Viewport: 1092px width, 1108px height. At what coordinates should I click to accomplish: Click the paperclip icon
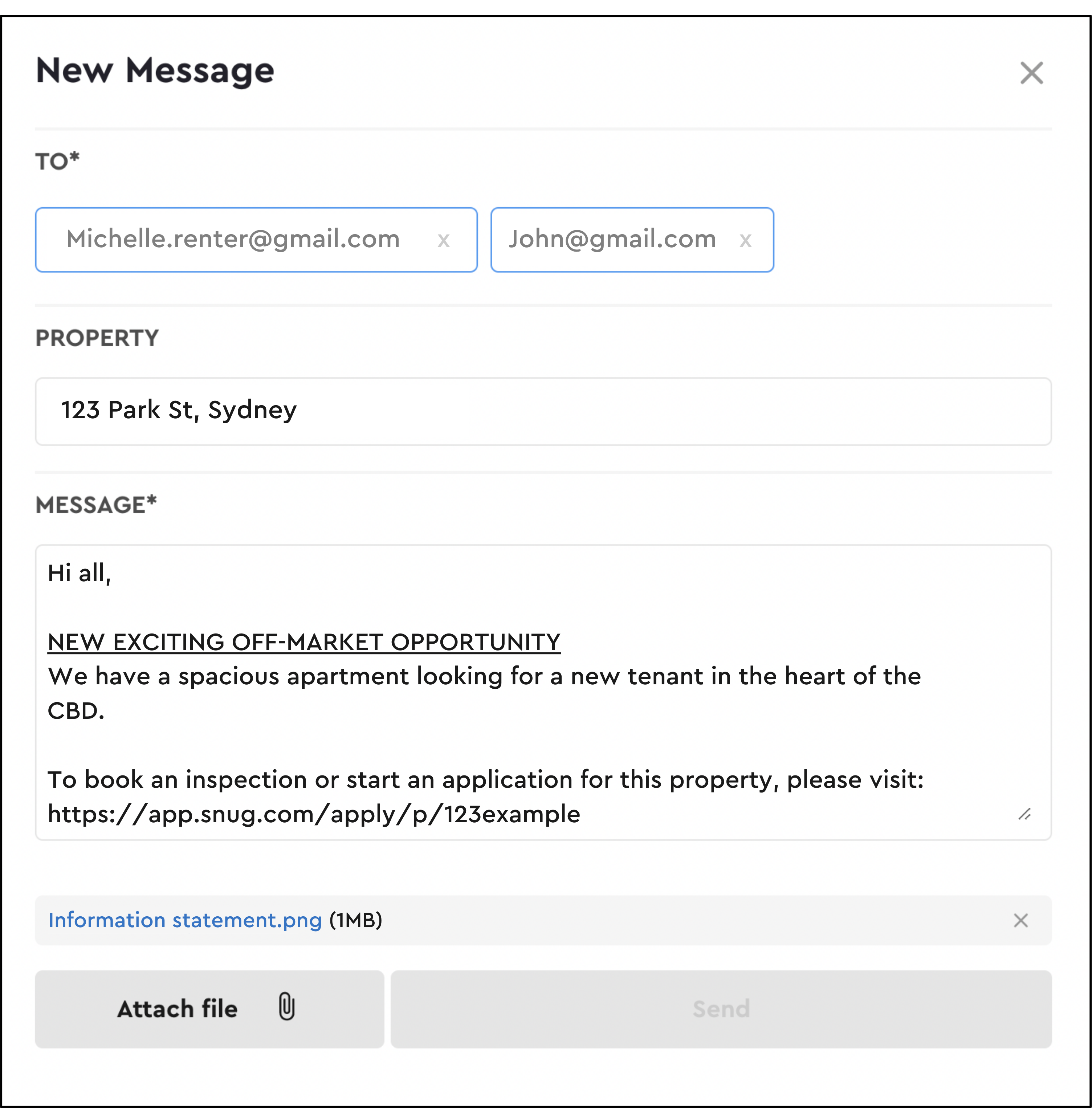286,1007
